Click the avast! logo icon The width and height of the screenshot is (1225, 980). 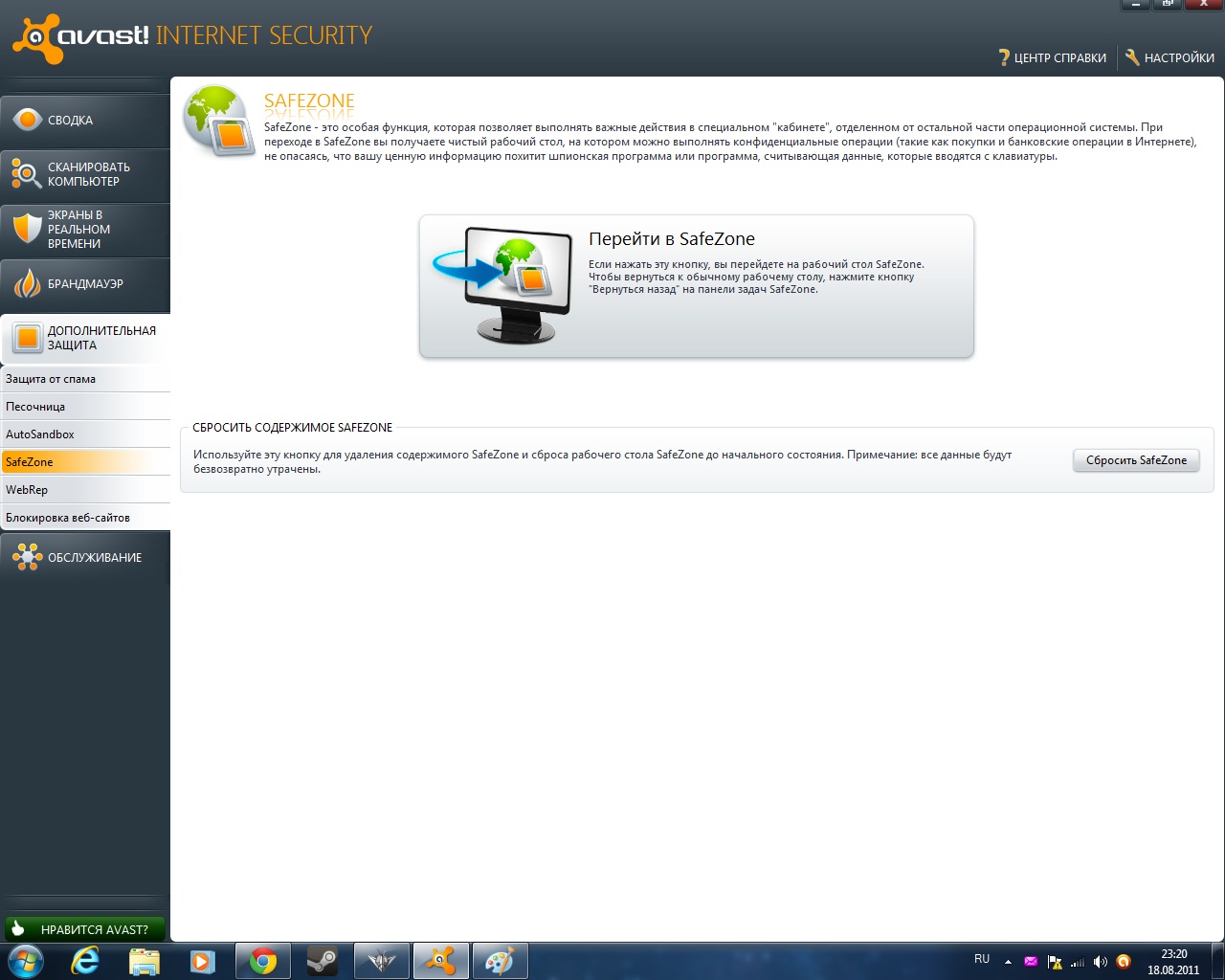point(36,39)
